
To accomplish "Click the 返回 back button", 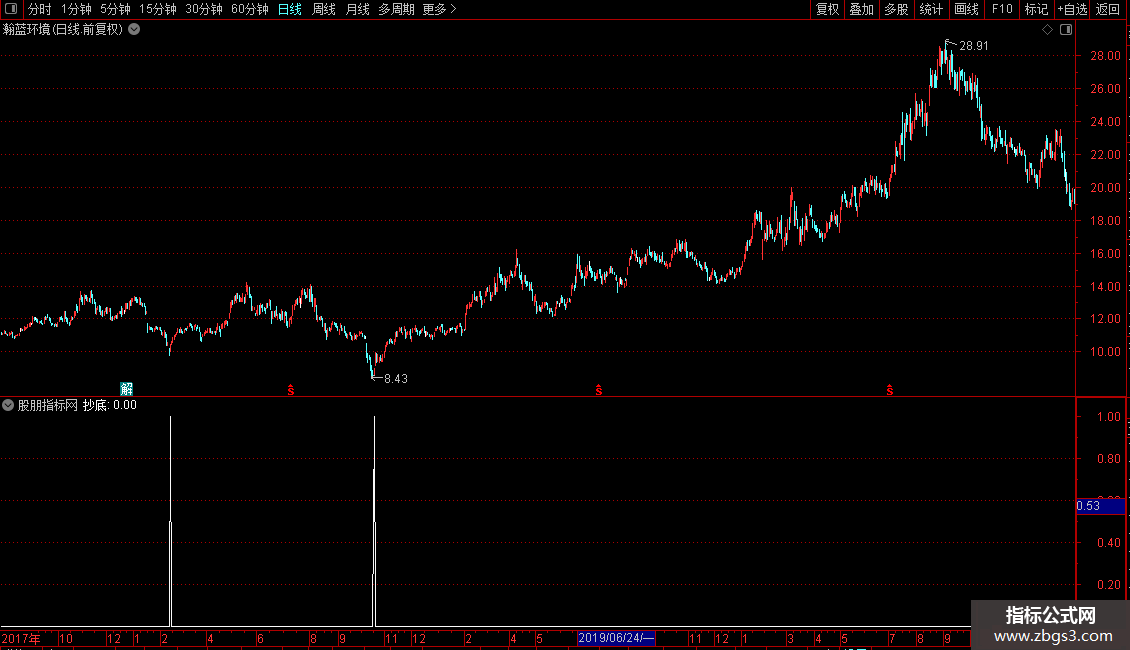I will [1108, 9].
